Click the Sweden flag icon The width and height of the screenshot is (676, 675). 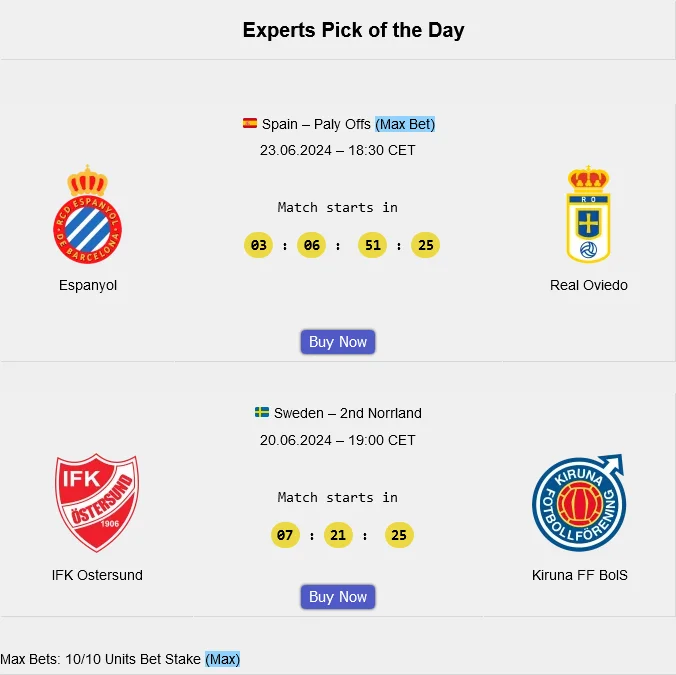(262, 413)
